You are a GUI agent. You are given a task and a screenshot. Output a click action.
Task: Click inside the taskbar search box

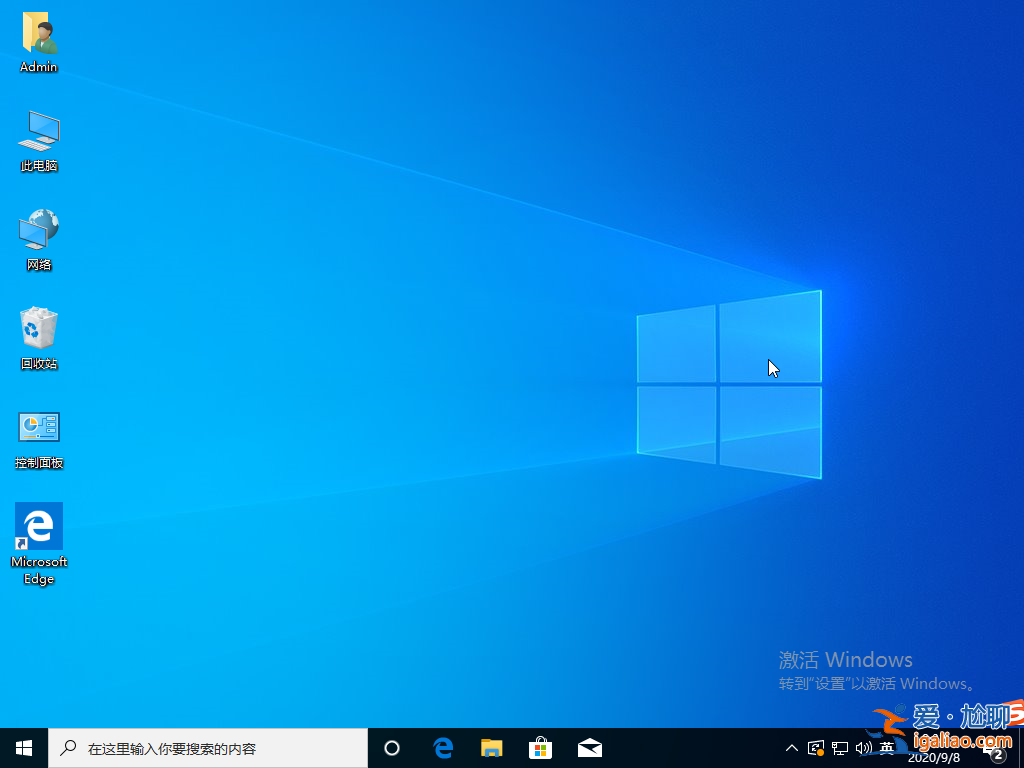[208, 747]
